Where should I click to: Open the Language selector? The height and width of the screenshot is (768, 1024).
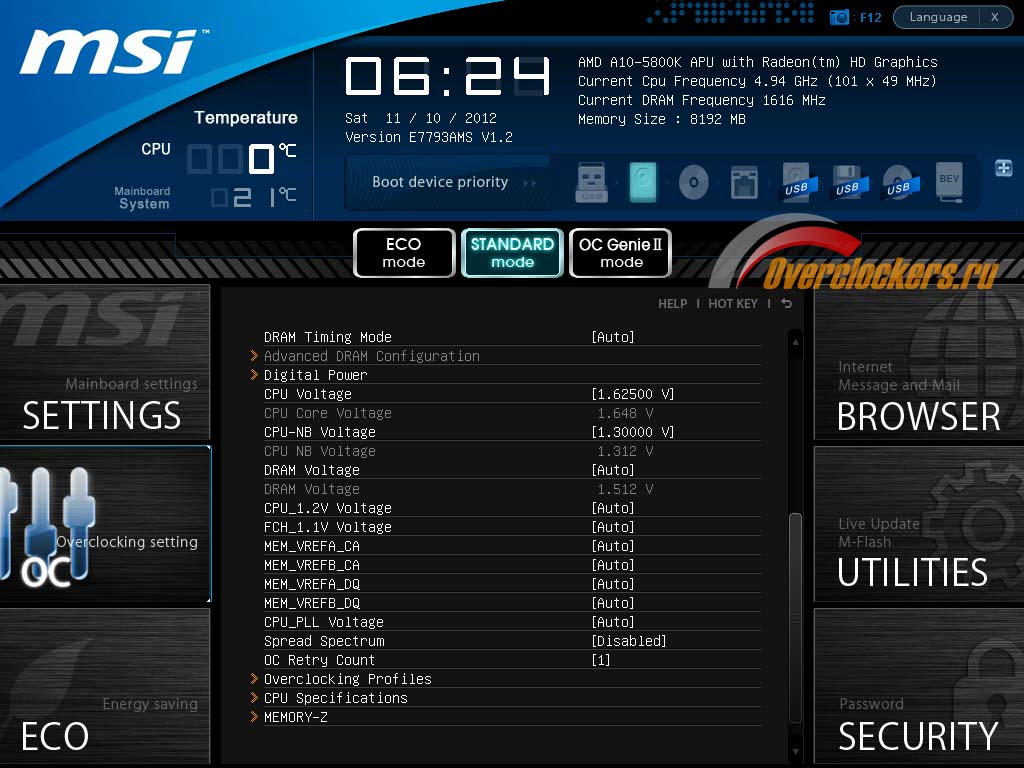938,17
